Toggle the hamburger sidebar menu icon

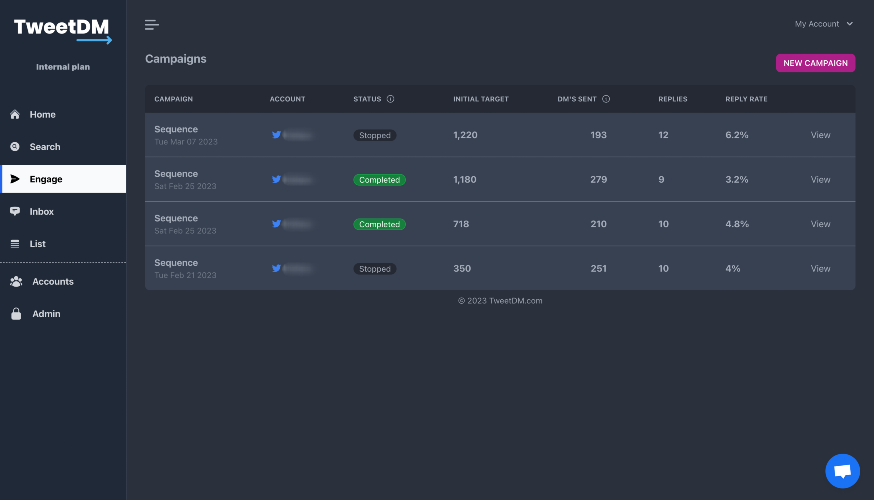click(152, 25)
